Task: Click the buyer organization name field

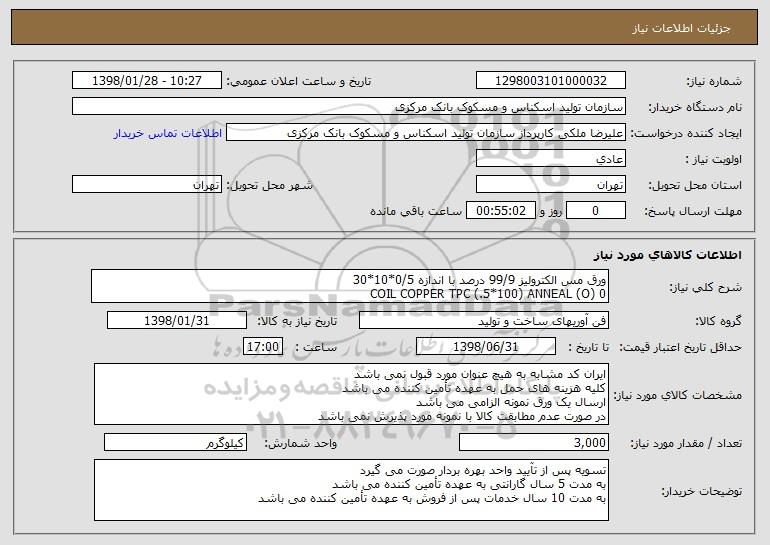Action: pos(349,107)
